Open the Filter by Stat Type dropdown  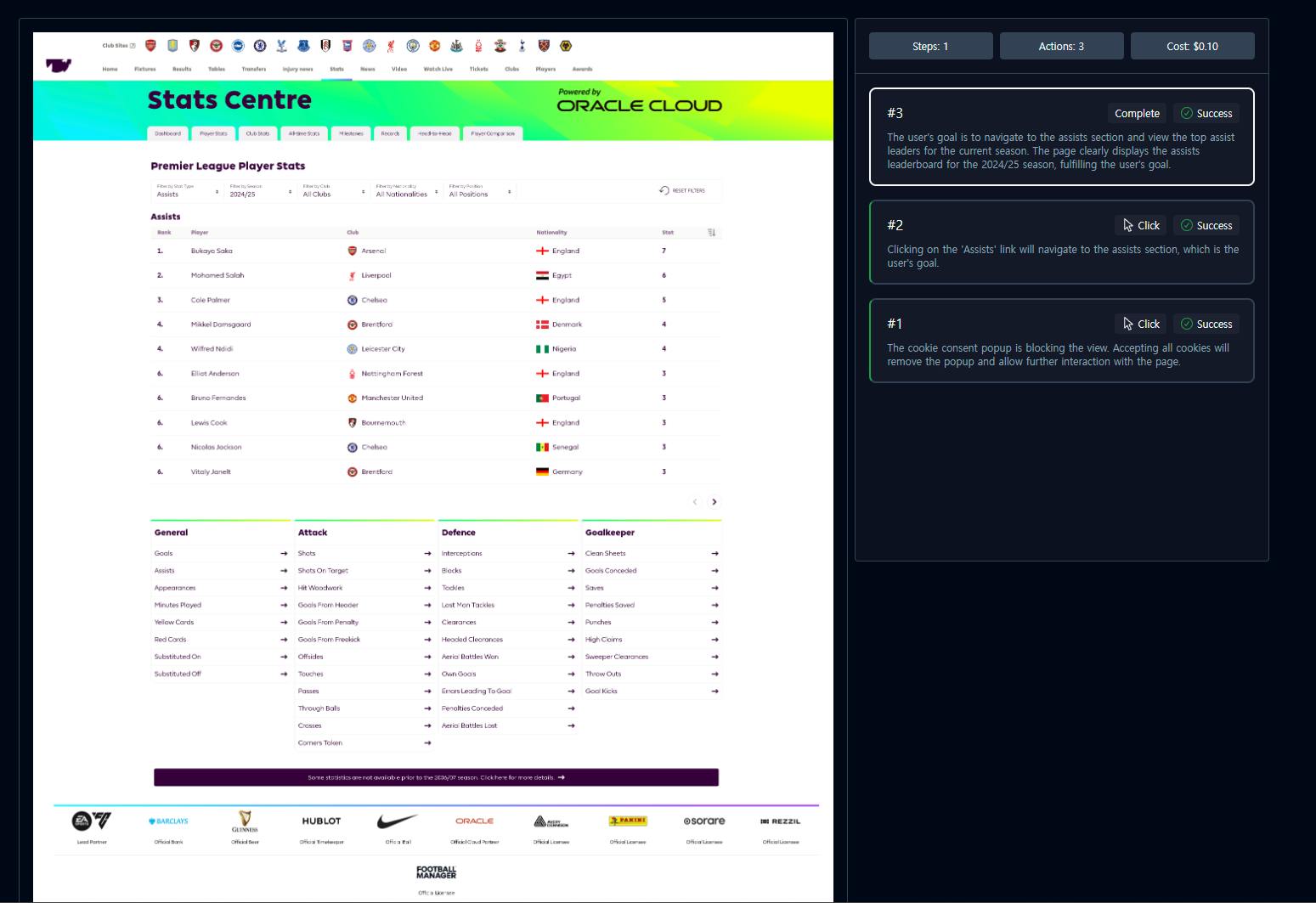tap(188, 191)
